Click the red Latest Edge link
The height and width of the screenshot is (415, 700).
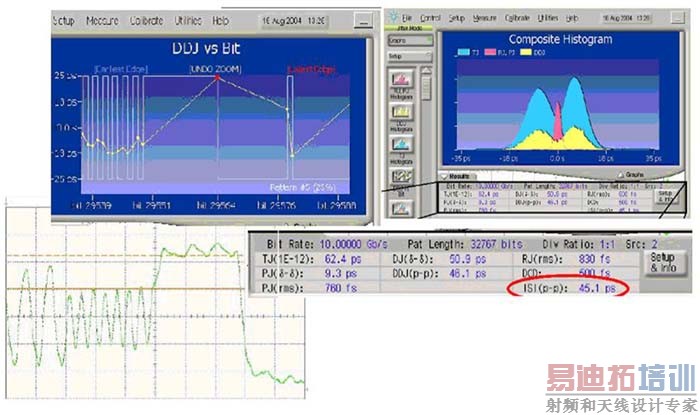[x=312, y=69]
